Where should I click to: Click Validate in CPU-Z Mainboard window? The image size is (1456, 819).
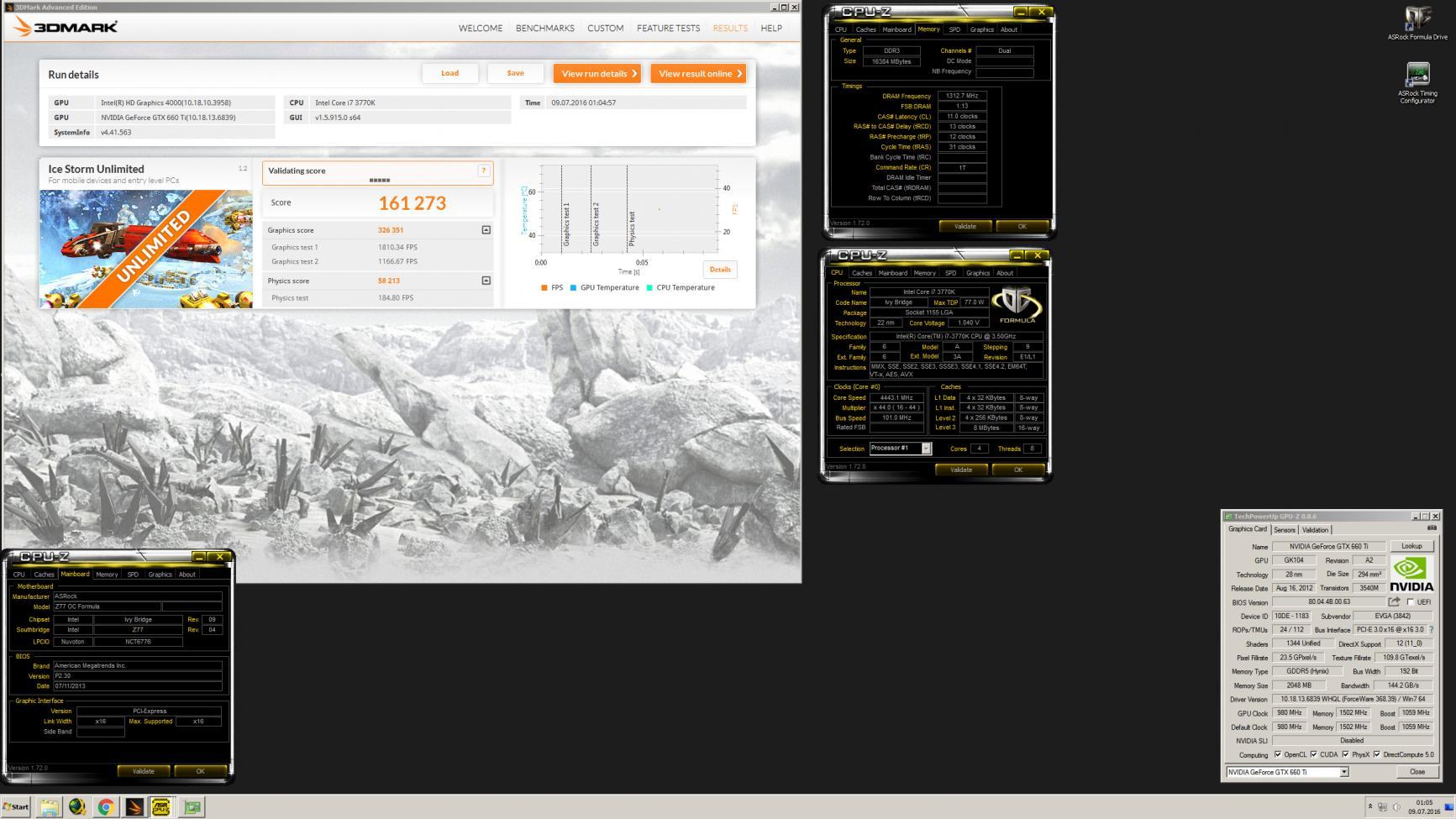[x=144, y=771]
